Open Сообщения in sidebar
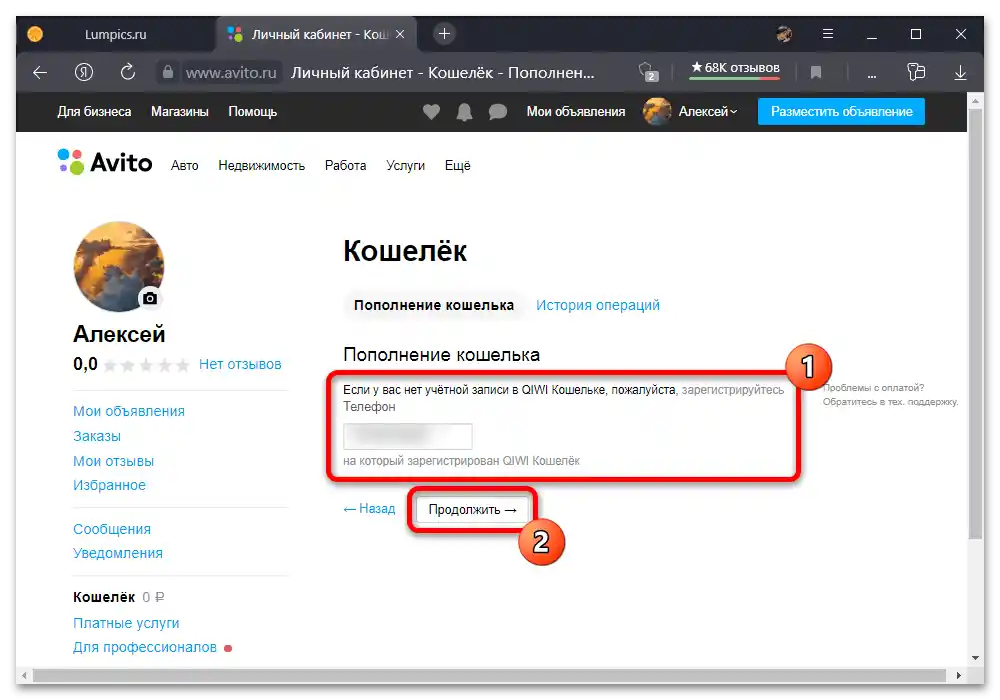Screen dimensions: 1000x700 (112, 529)
